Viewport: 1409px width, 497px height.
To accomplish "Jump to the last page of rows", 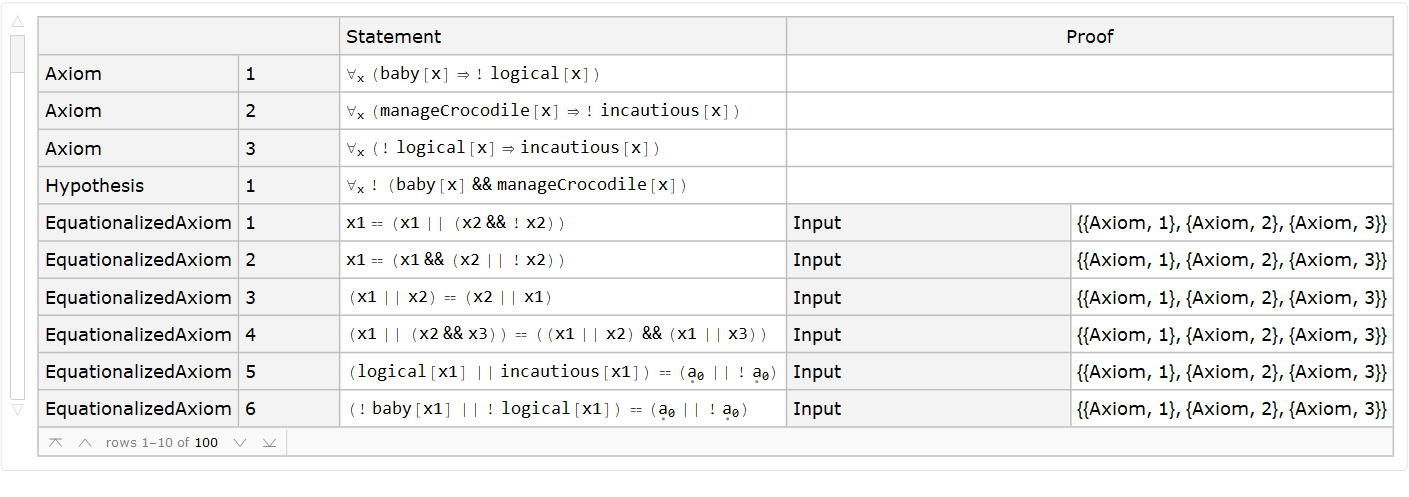I will pyautogui.click(x=268, y=442).
